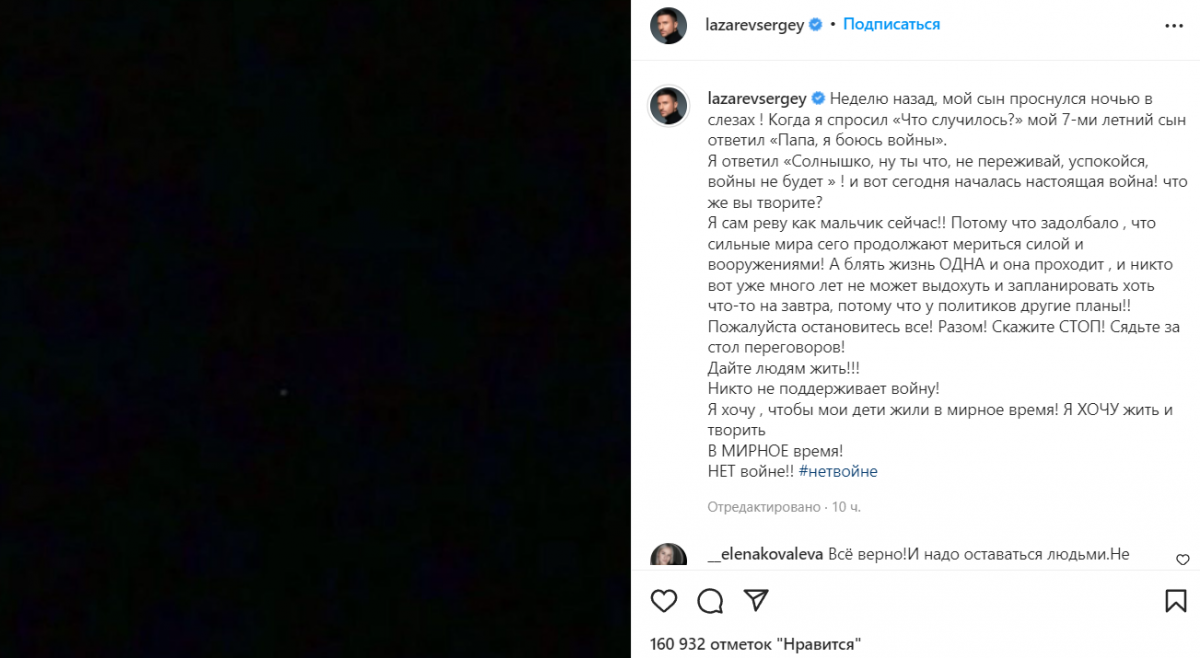Open lazarevsergey avatar in the post header
The image size is (1200, 658).
(667, 25)
